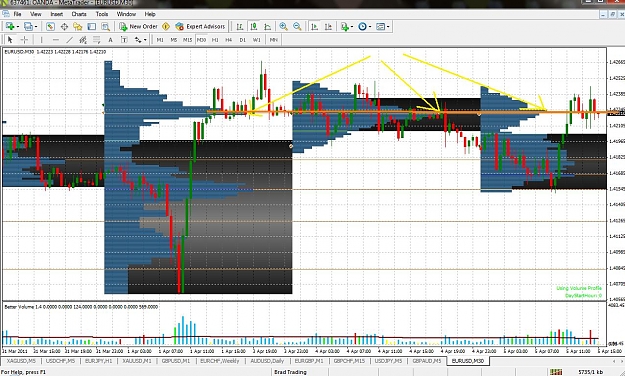
Task: Switch to the USDCHF,M5 chart tab
Action: [60, 361]
